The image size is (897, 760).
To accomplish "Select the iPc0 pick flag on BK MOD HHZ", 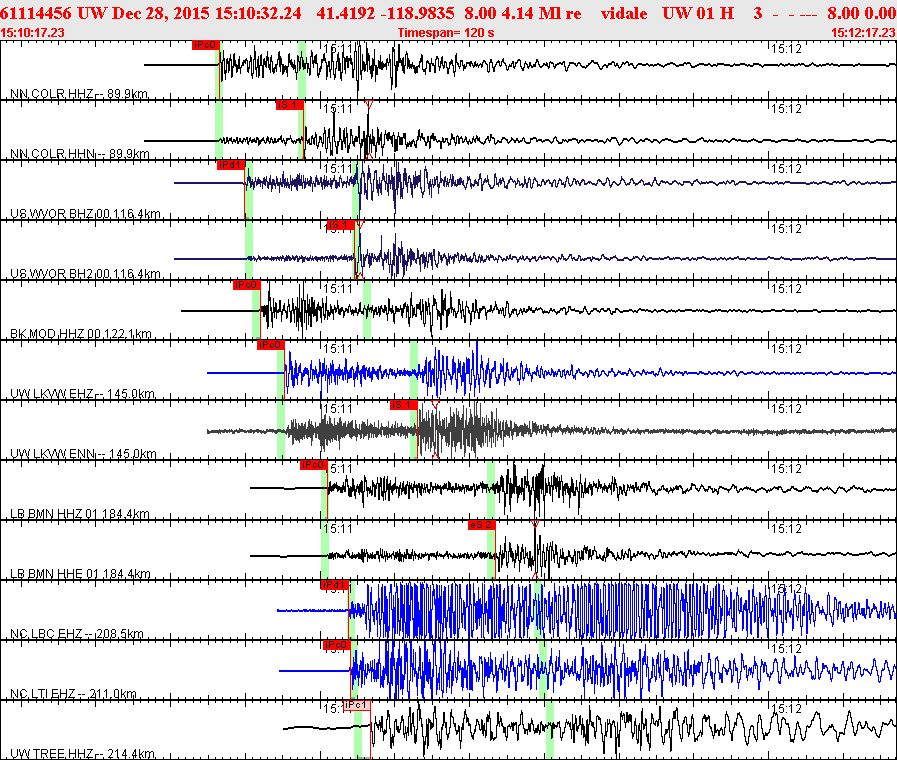I will pos(247,285).
